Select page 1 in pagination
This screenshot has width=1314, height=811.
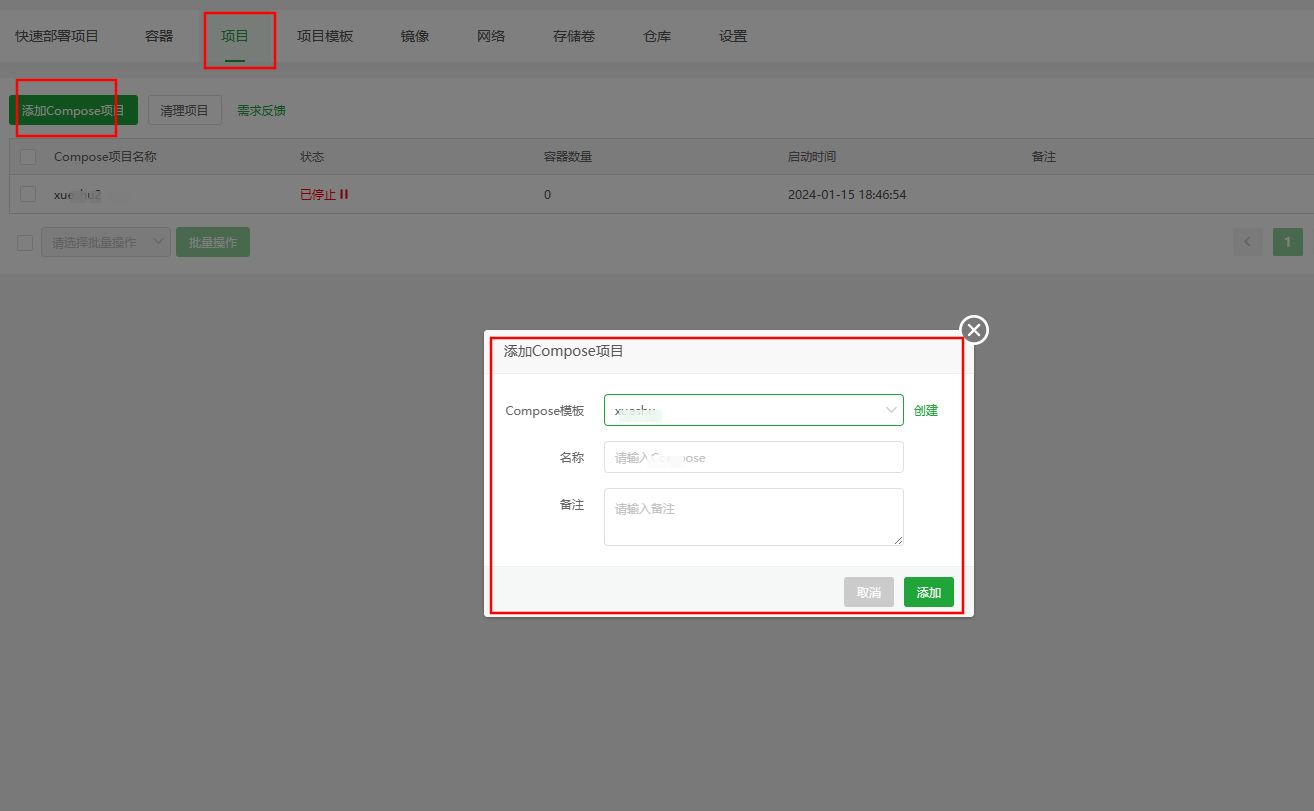[x=1287, y=242]
